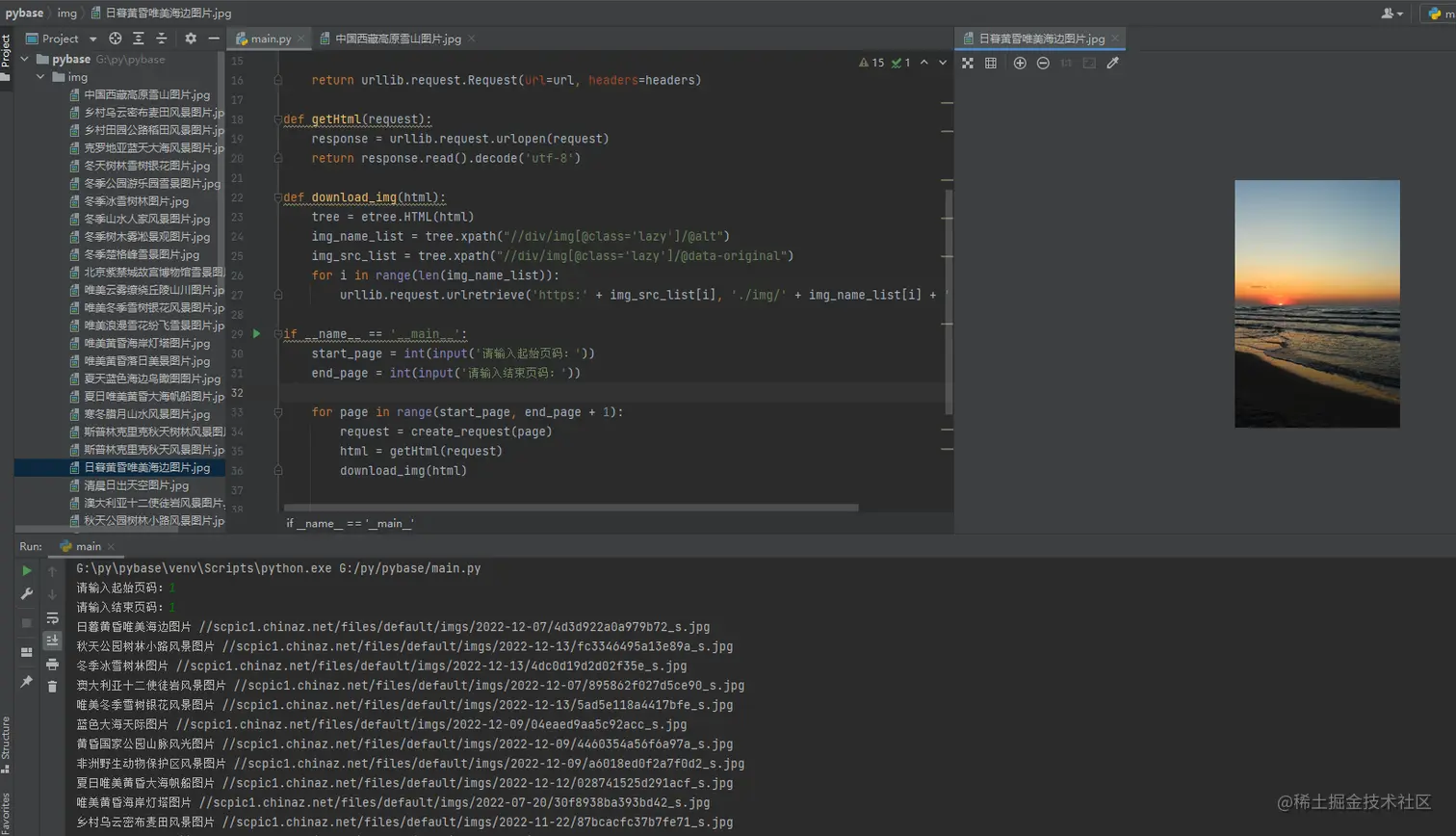Click console line '蓝色大海天际图片'
The height and width of the screenshot is (836, 1456).
(381, 724)
